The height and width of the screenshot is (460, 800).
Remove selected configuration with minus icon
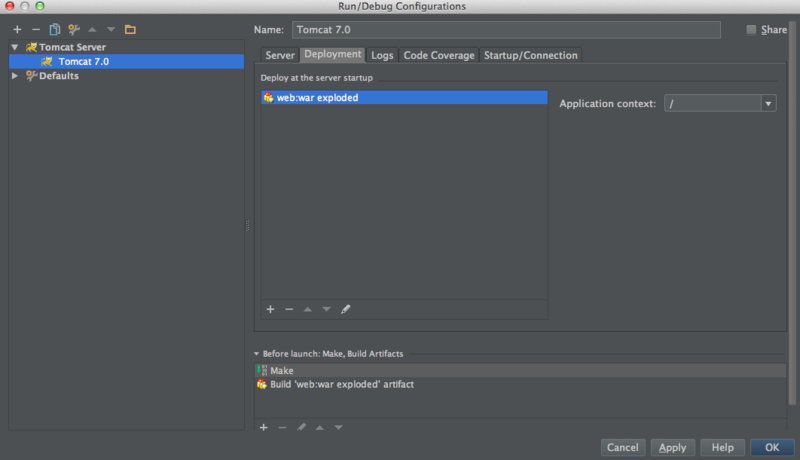click(x=36, y=30)
